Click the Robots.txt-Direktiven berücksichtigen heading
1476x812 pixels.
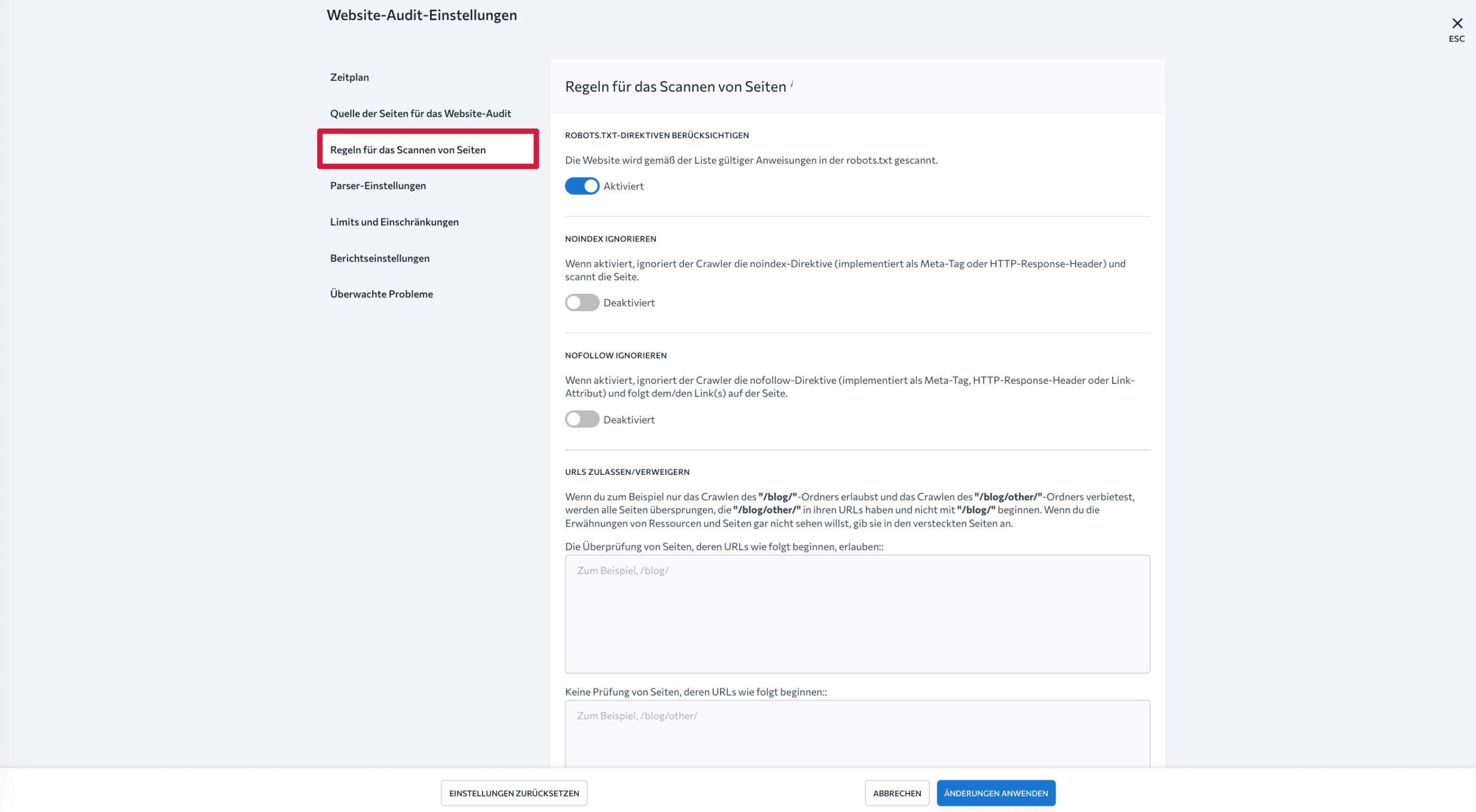(x=657, y=135)
